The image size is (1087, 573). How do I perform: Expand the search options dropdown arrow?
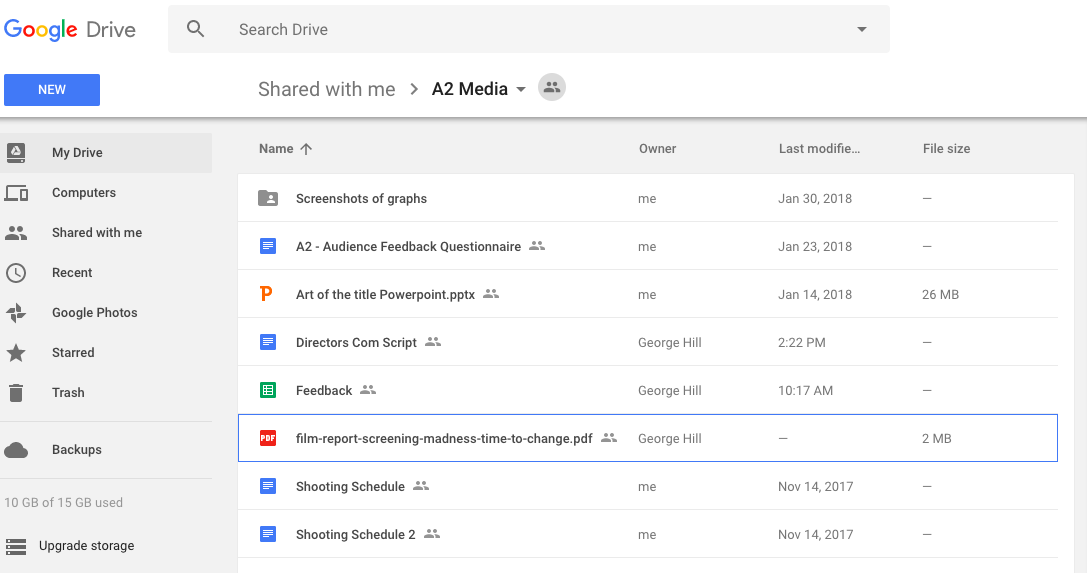click(x=862, y=30)
